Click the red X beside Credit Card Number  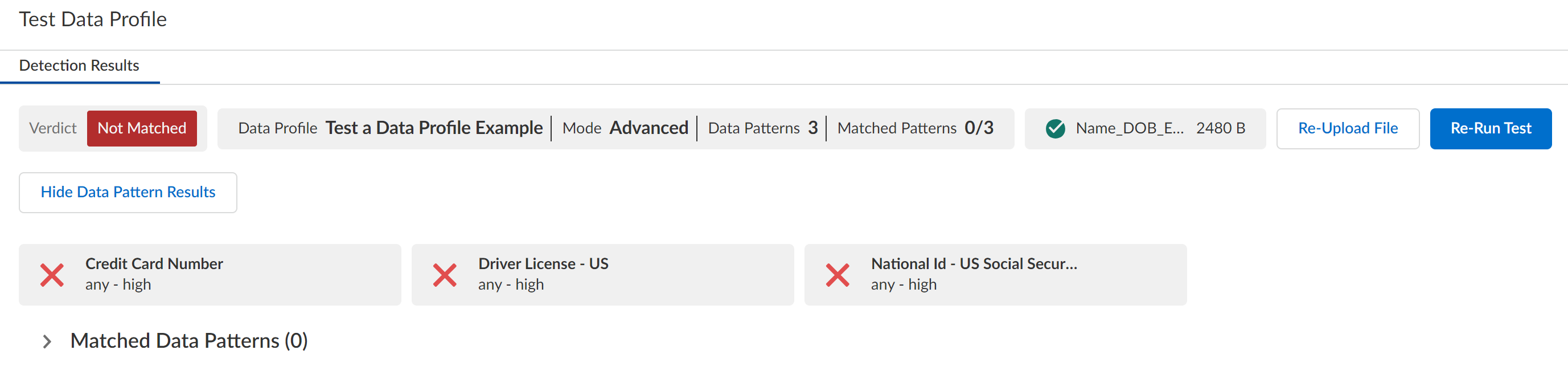click(x=52, y=275)
